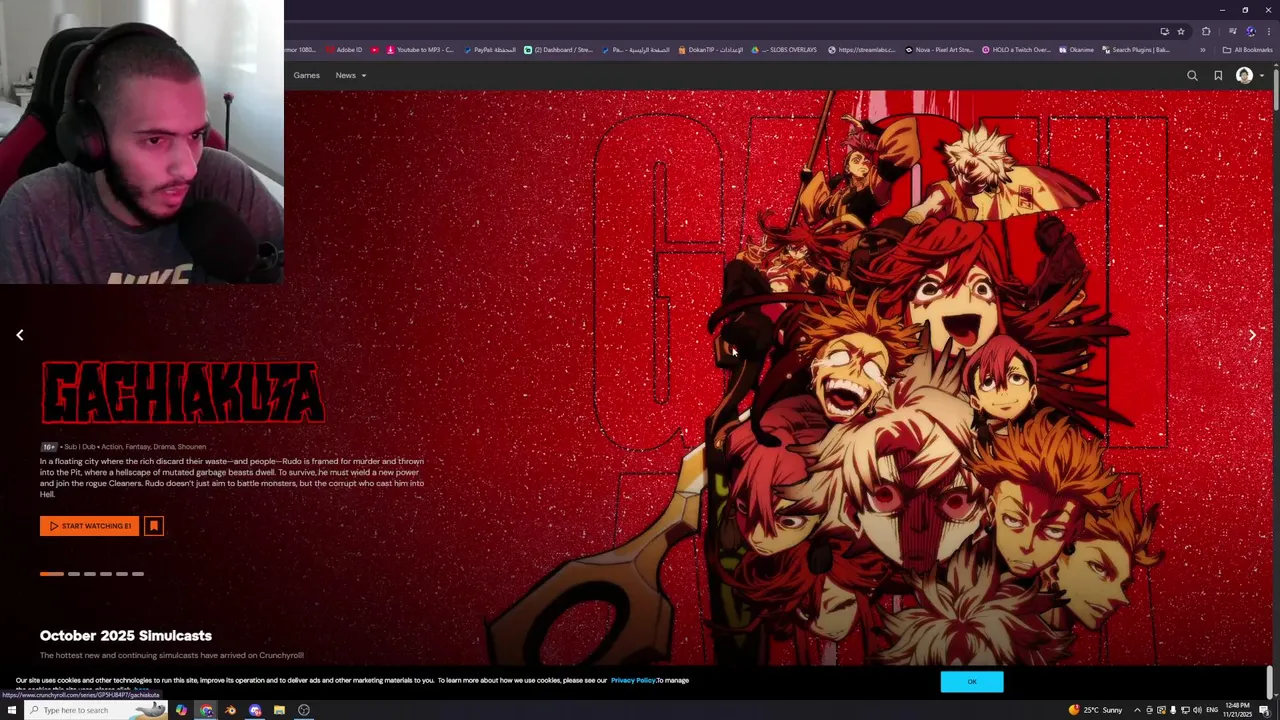
Task: Open the browser media control icon
Action: pos(1232,31)
